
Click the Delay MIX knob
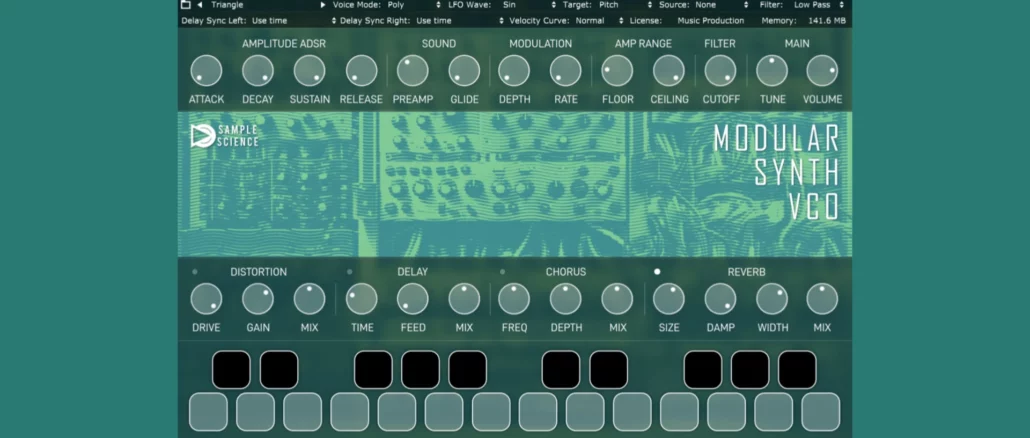[464, 299]
